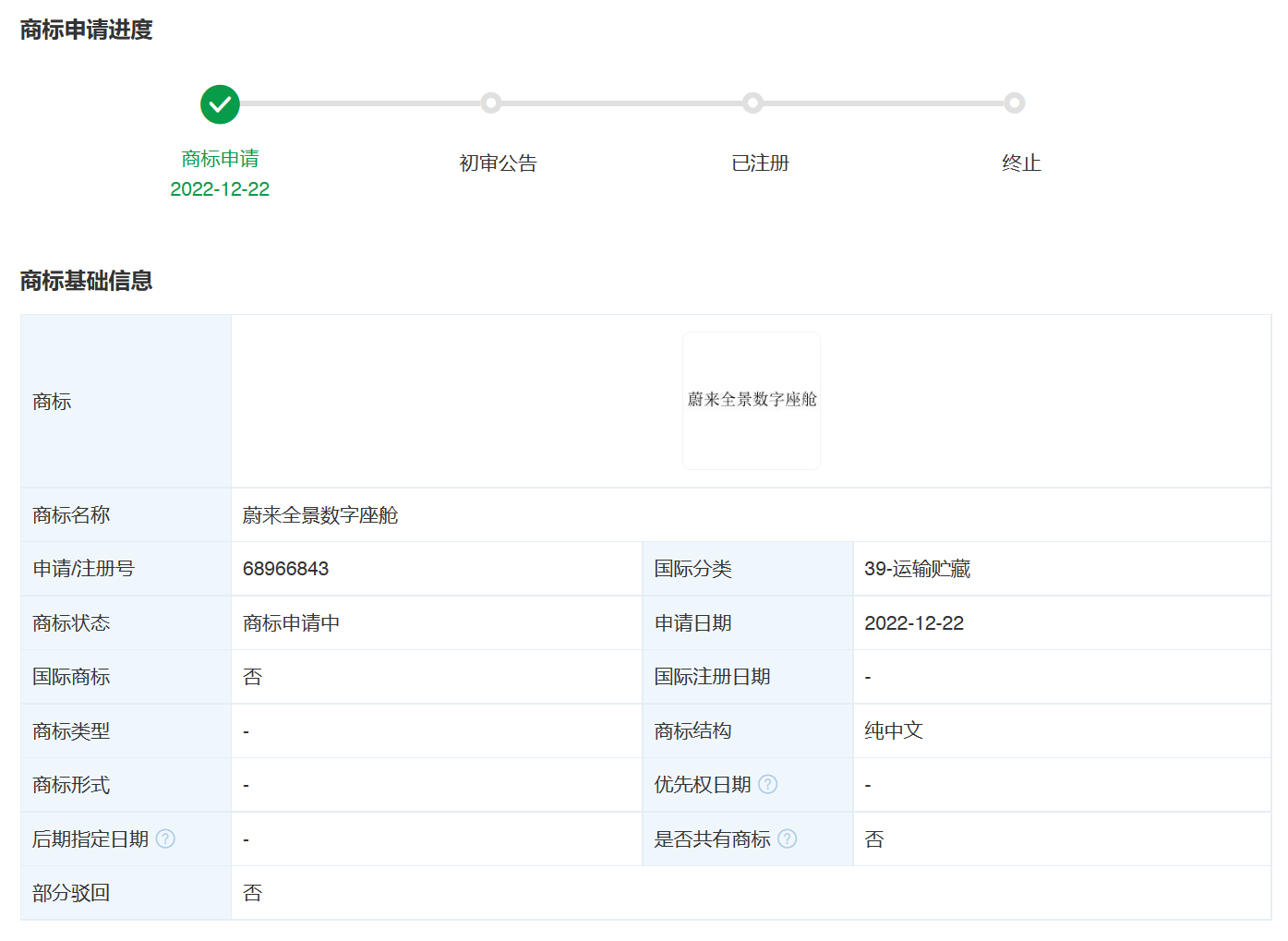The width and height of the screenshot is (1288, 941).
Task: Click the date 2022-12-22 under the 商标申请 step
Action: pyautogui.click(x=220, y=189)
